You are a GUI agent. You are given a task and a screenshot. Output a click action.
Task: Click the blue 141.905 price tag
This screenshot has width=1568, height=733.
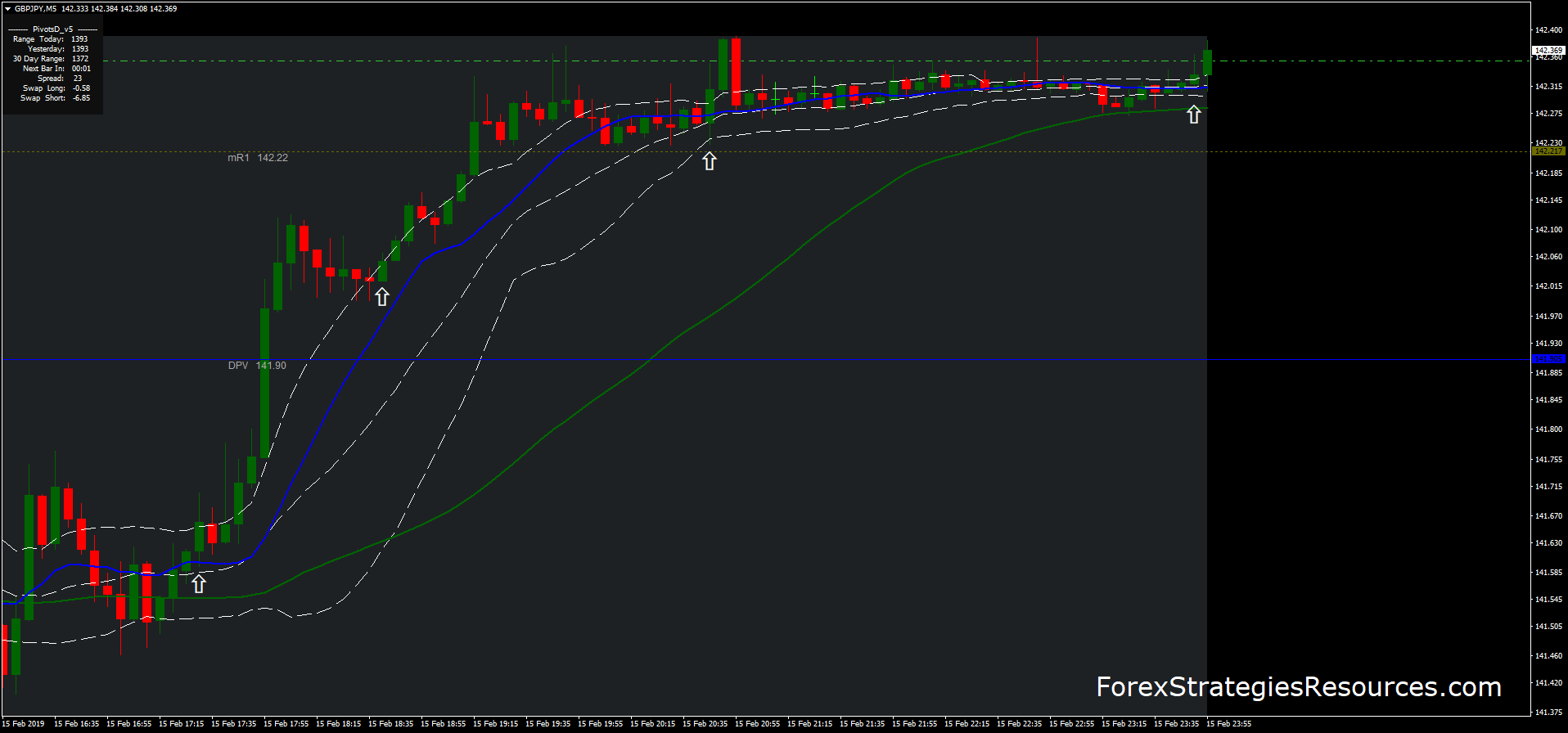click(x=1548, y=359)
